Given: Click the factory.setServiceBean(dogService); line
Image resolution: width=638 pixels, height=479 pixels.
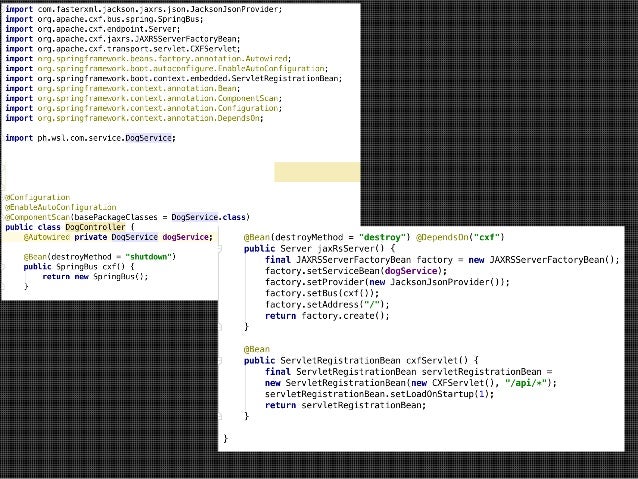Looking at the screenshot, I should [x=356, y=271].
